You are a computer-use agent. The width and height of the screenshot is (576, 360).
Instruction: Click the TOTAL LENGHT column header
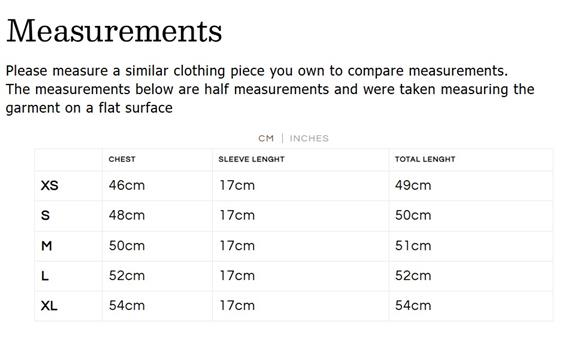[x=425, y=159]
